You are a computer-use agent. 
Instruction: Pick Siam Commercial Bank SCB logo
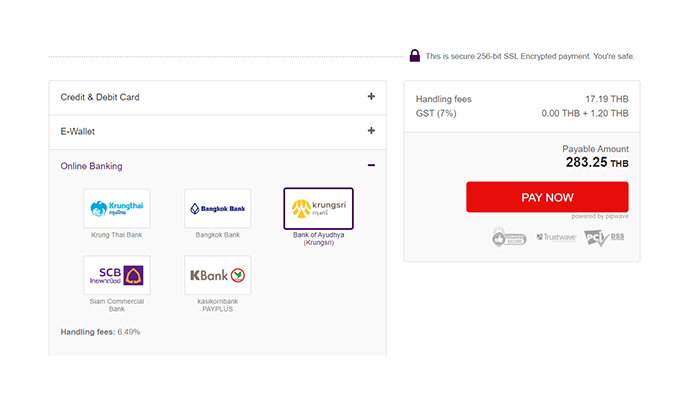click(117, 275)
